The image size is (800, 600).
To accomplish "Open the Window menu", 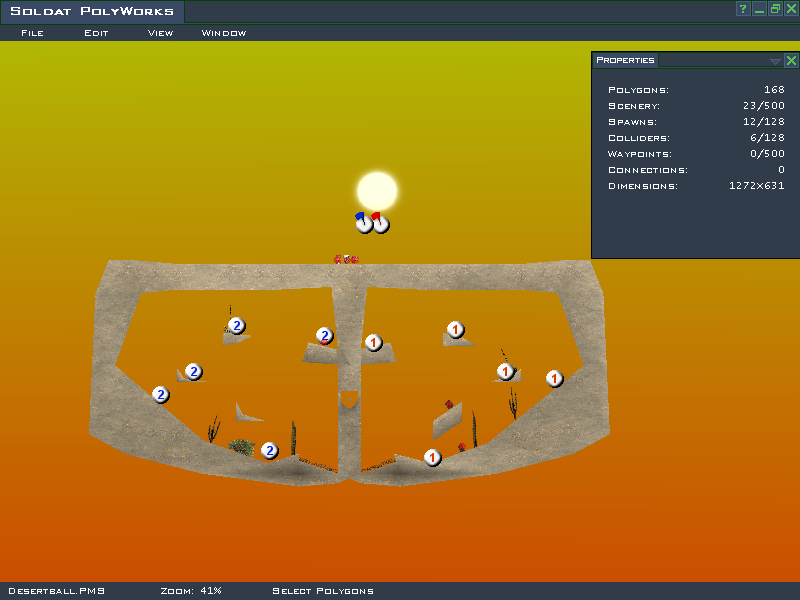I will click(x=224, y=33).
